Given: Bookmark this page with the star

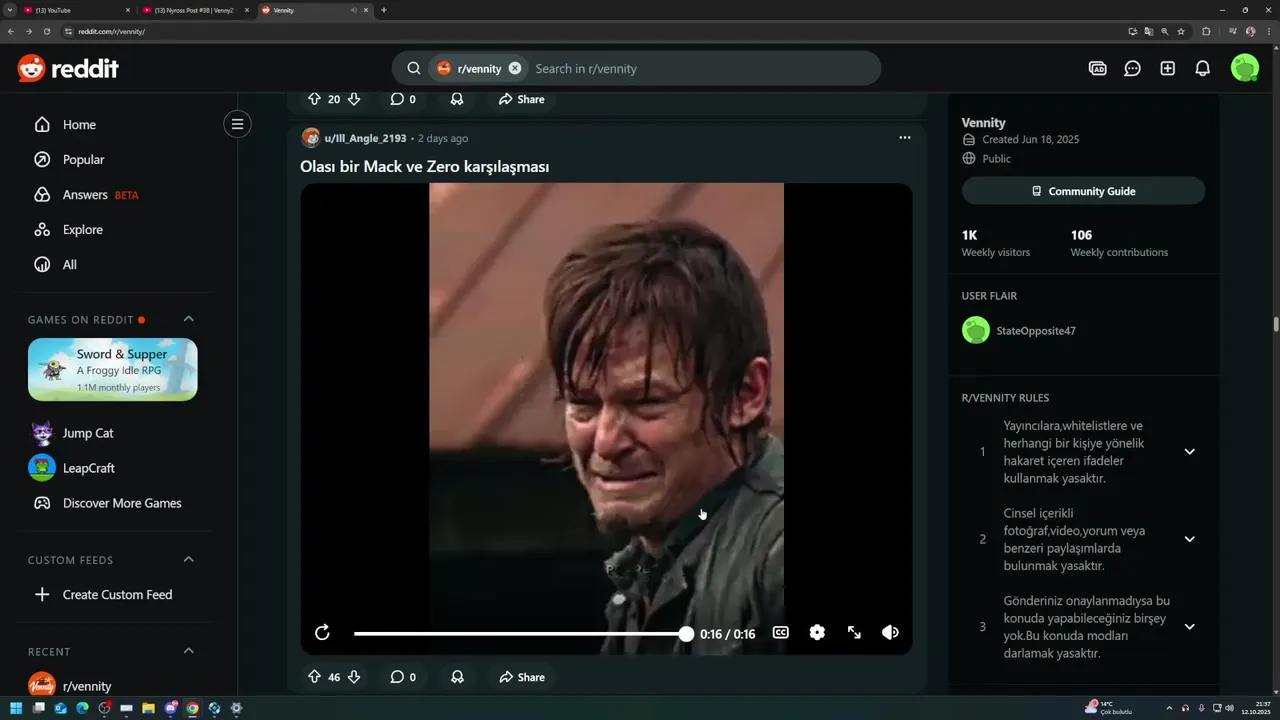Looking at the screenshot, I should coord(1181,31).
